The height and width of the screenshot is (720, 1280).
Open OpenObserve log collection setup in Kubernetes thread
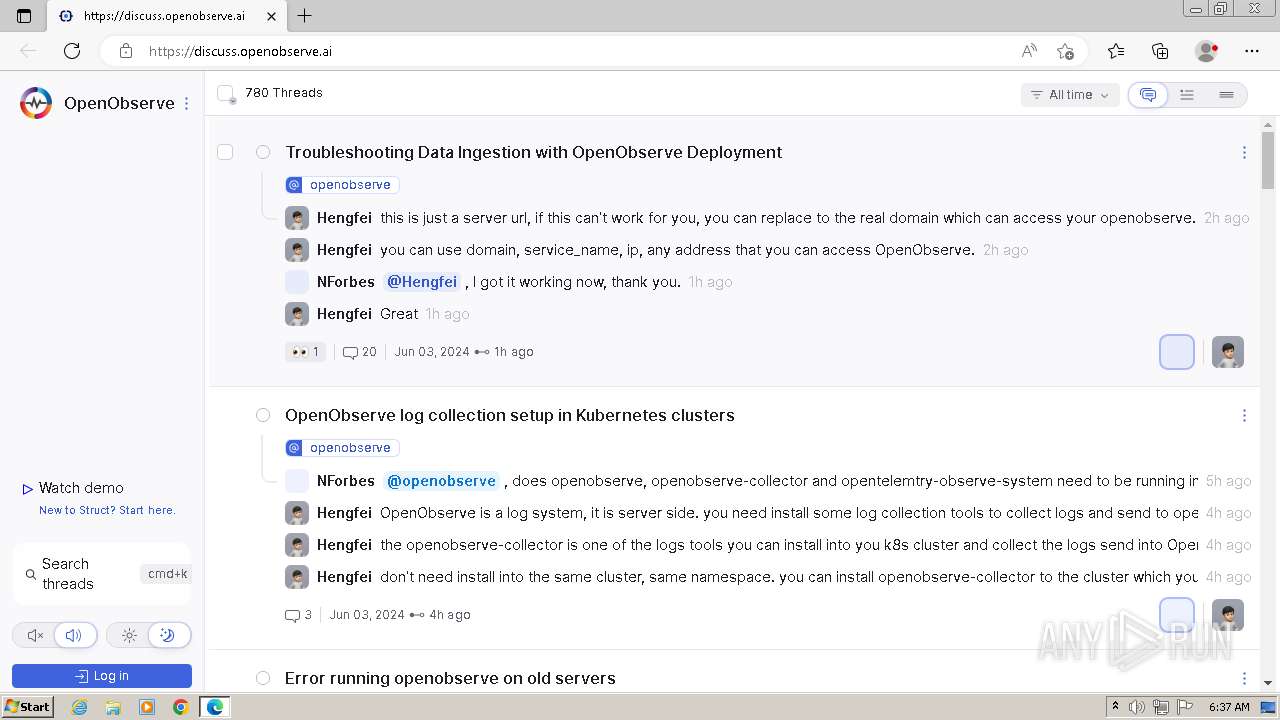coord(510,415)
